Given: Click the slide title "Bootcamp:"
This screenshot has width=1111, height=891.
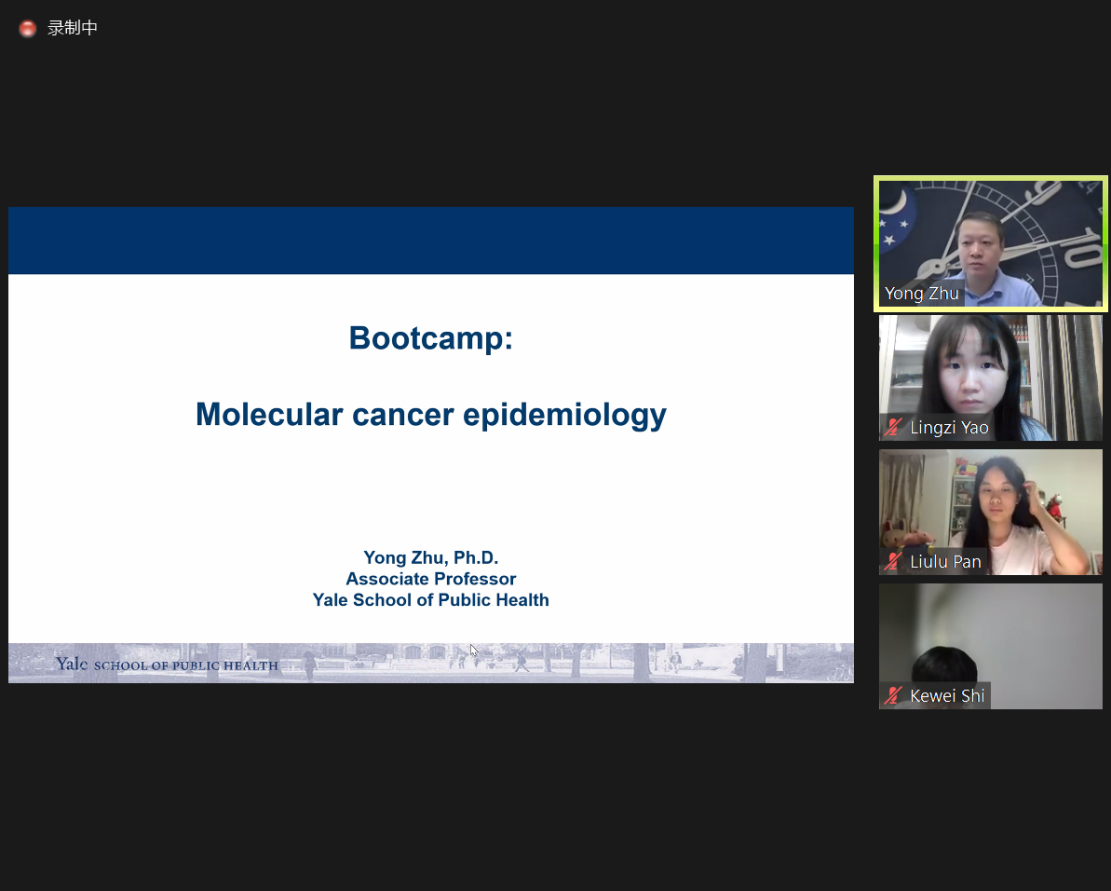Looking at the screenshot, I should pos(431,338).
